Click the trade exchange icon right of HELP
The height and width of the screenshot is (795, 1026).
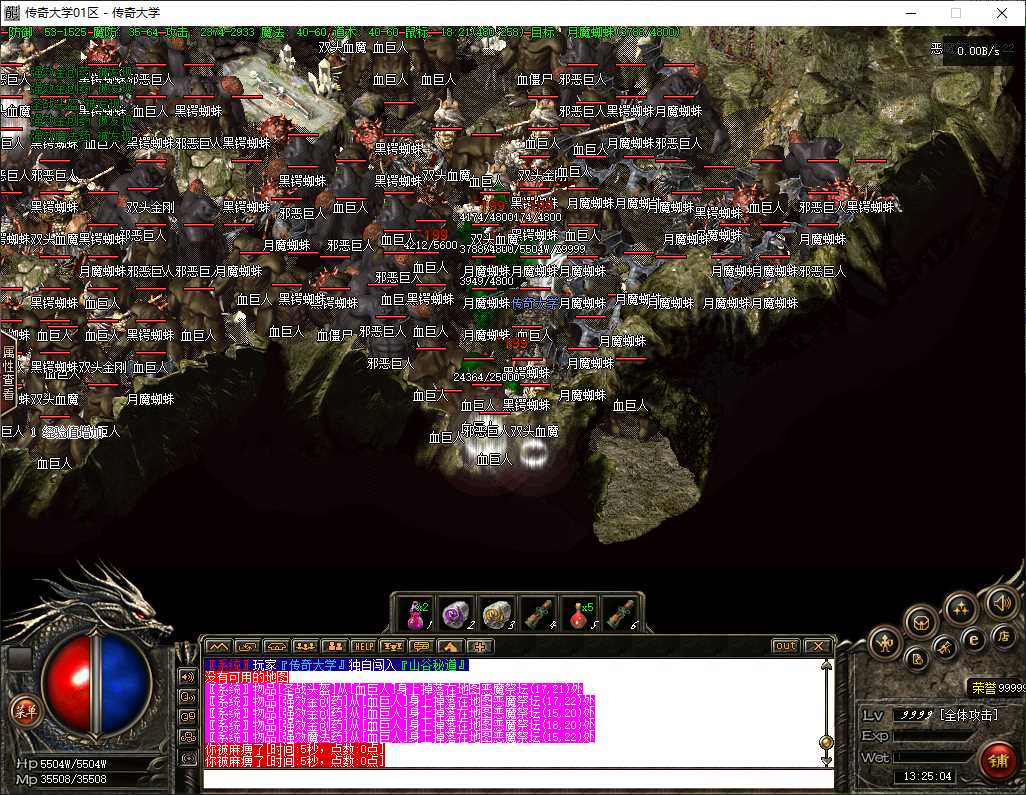click(x=393, y=646)
